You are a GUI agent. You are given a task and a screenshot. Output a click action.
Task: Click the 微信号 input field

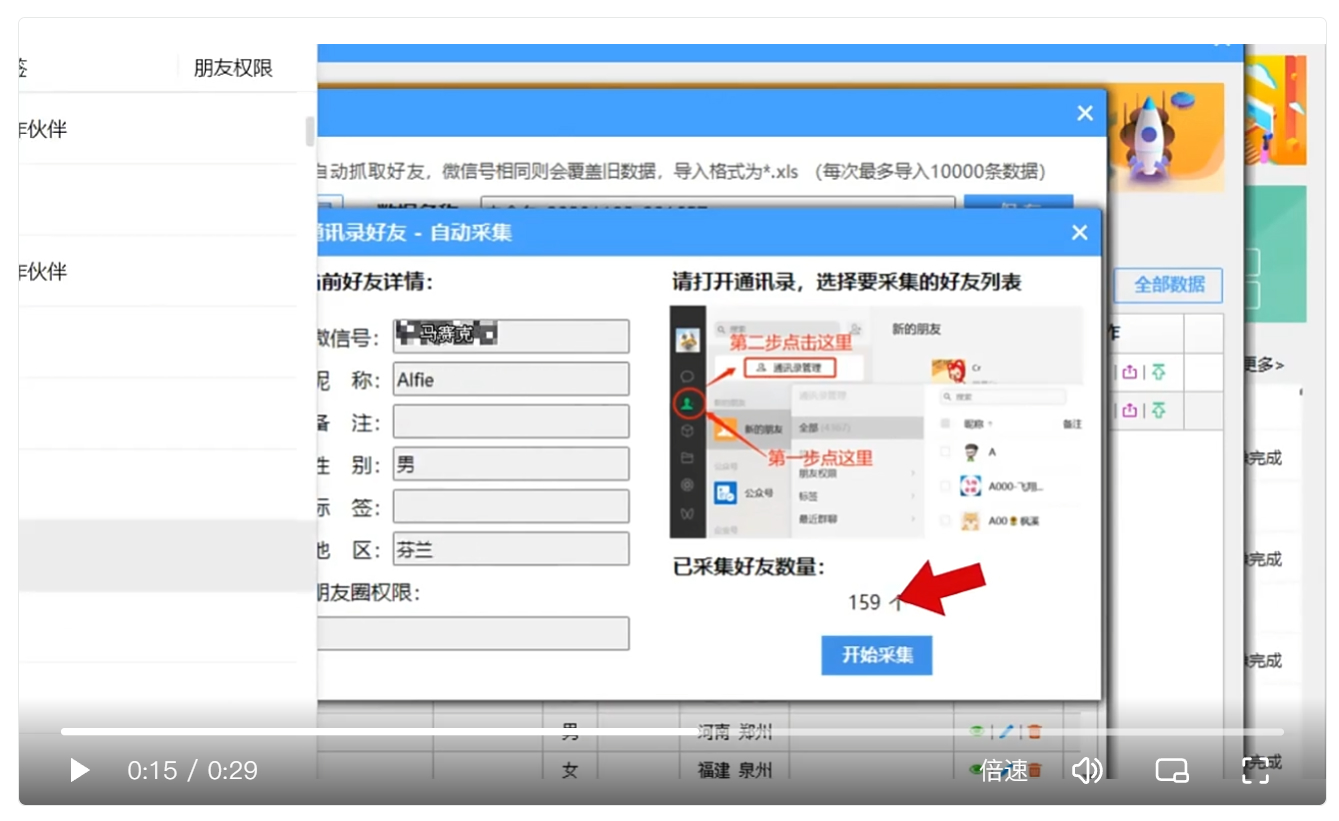[510, 336]
